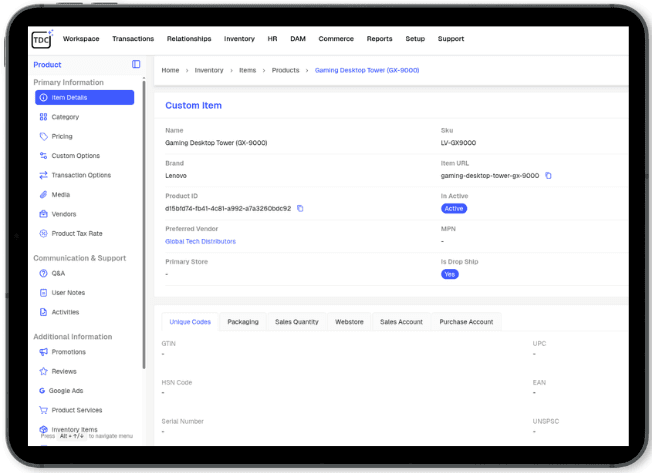This screenshot has height=473, width=652.
Task: Open the Inventory top menu
Action: [x=239, y=39]
